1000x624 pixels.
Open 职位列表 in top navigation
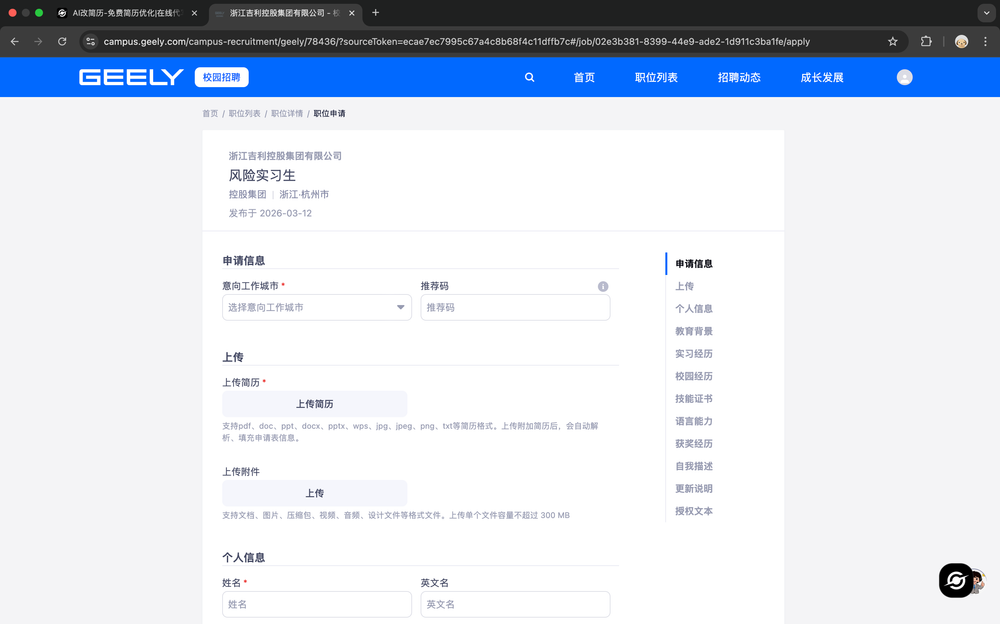(x=656, y=77)
